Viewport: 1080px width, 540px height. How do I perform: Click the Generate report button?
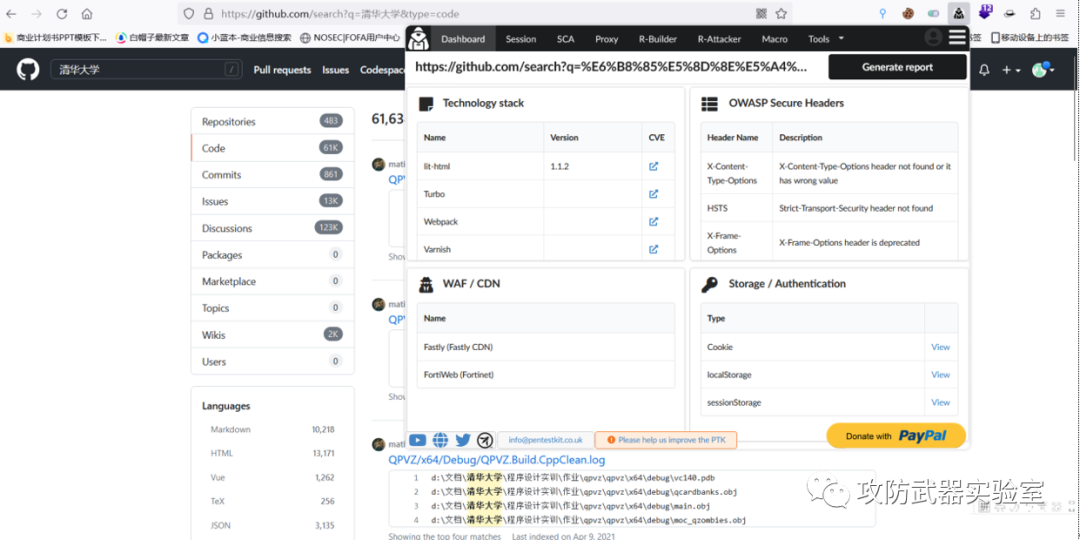[897, 67]
